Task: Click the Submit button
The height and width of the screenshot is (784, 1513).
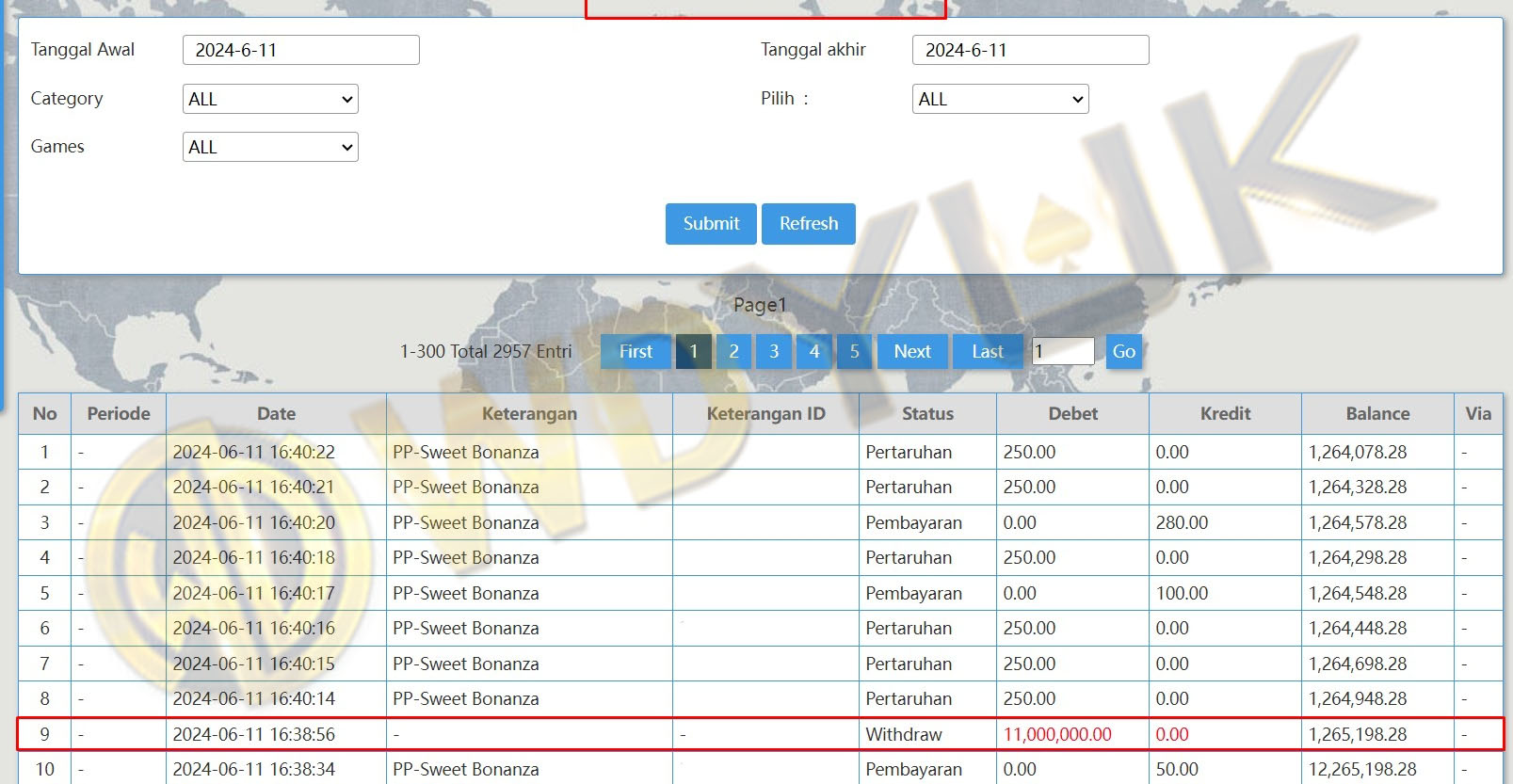Action: coord(711,224)
